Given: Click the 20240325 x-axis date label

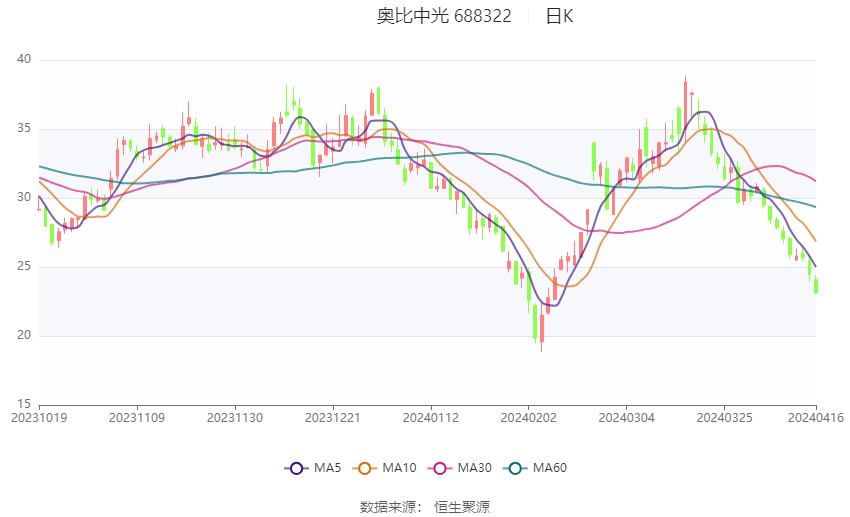Looking at the screenshot, I should pos(724,418).
